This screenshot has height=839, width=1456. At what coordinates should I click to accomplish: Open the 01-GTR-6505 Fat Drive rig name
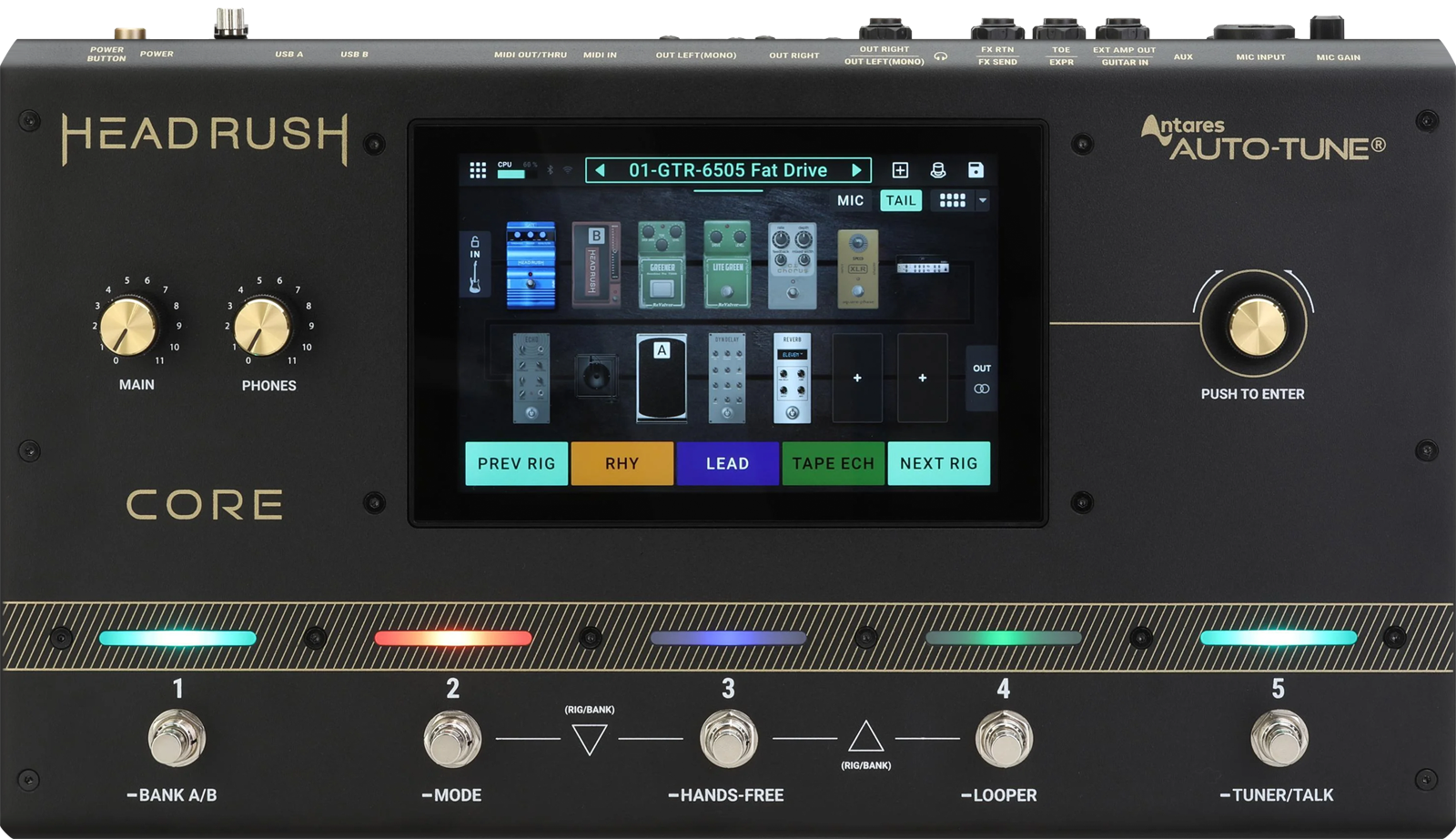[x=728, y=170]
